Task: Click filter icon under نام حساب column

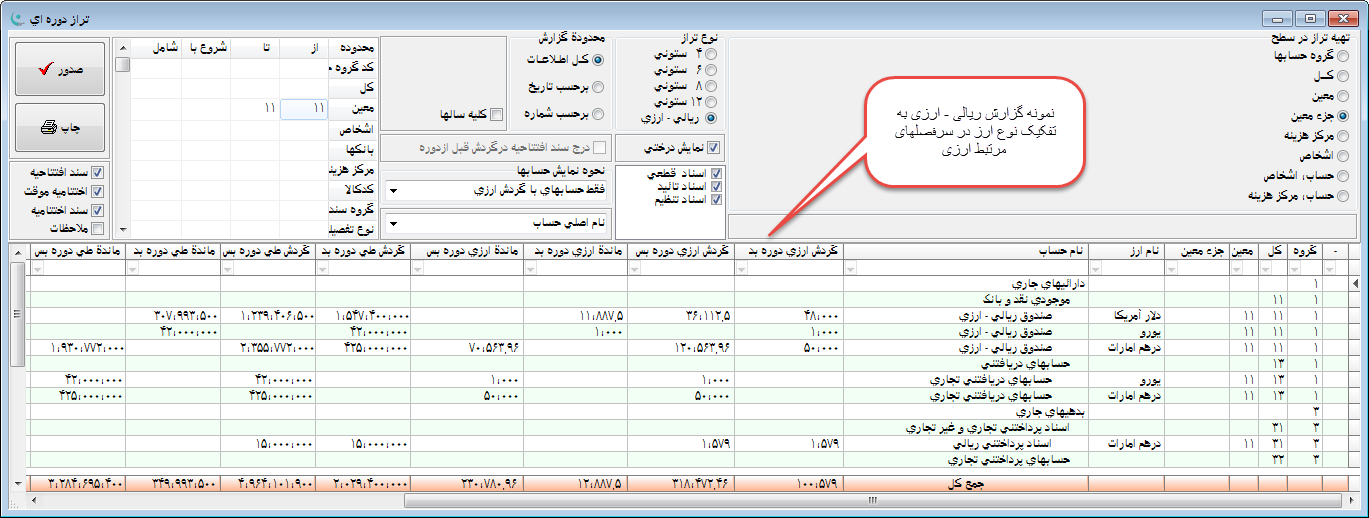Action: pos(852,268)
